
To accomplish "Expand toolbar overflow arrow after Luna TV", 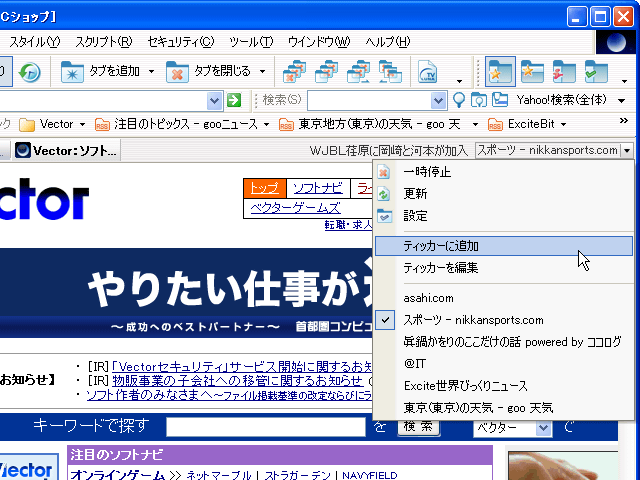I will pyautogui.click(x=459, y=81).
